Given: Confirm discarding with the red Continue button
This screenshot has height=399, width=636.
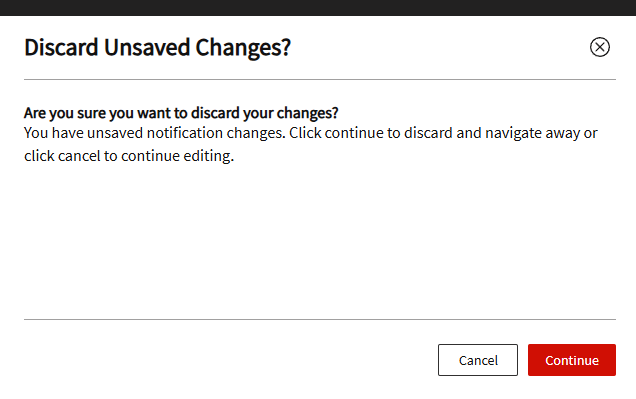Looking at the screenshot, I should pos(572,360).
